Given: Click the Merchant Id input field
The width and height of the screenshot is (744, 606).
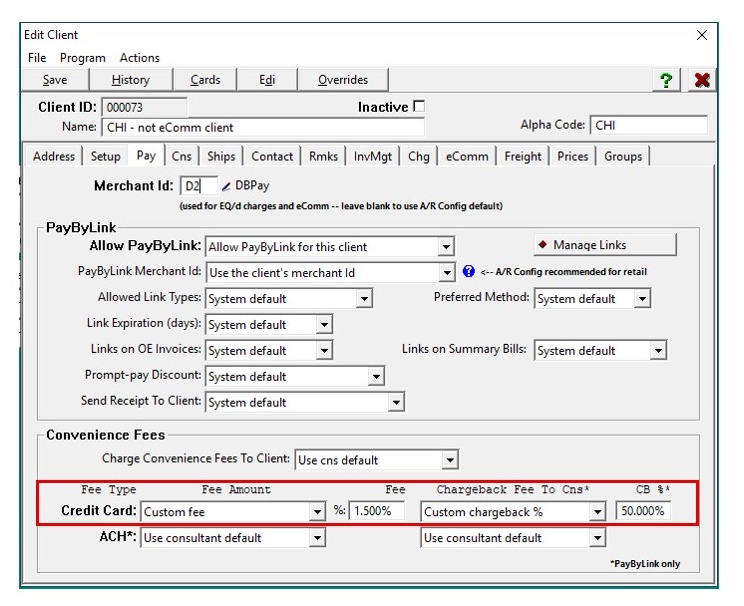Looking at the screenshot, I should pyautogui.click(x=198, y=186).
